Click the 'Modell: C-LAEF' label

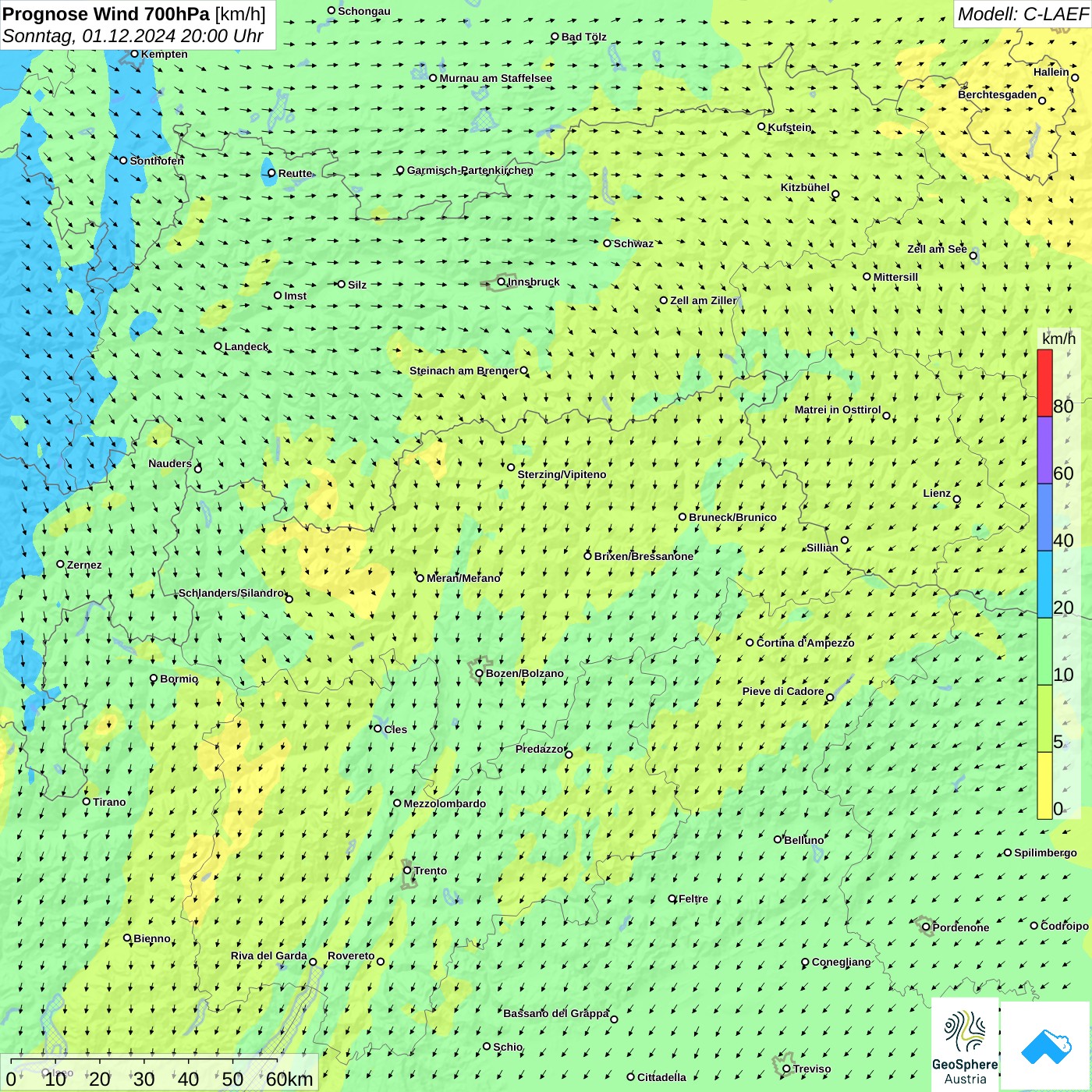point(1023,14)
